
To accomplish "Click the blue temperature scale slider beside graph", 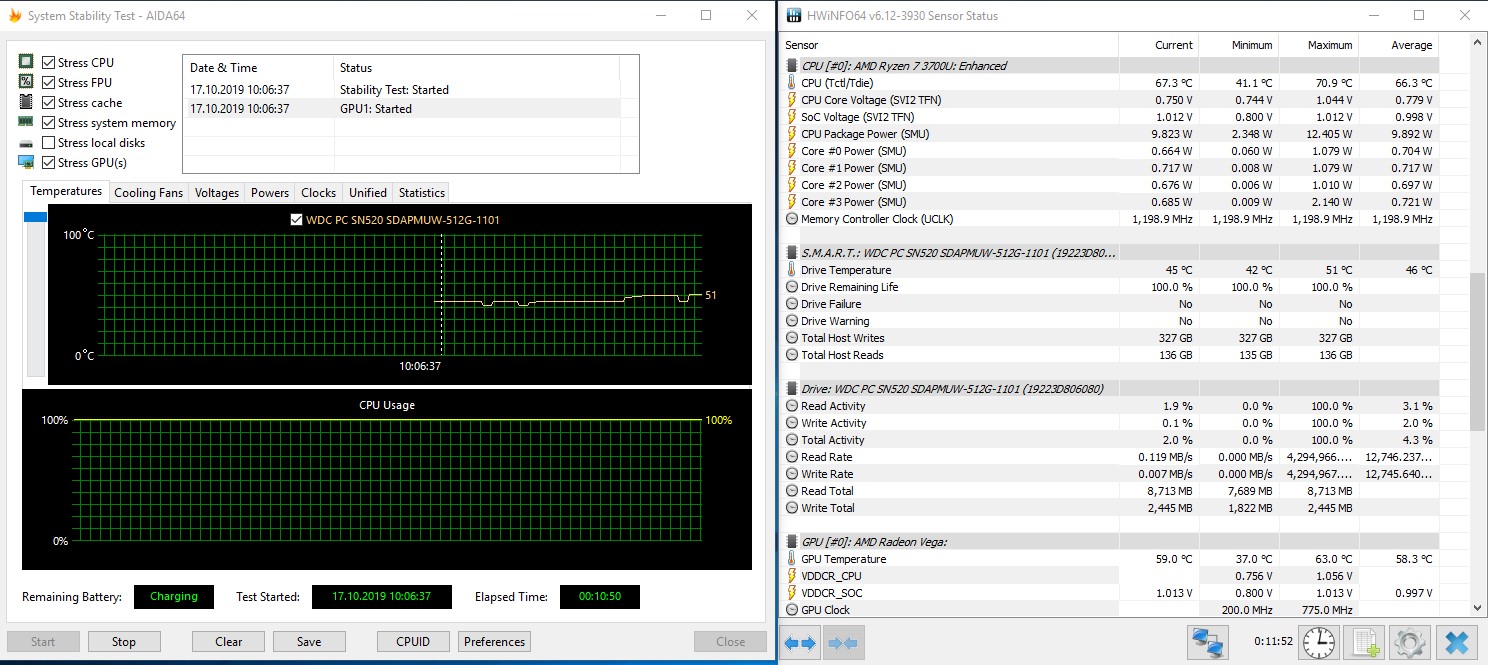I will [35, 217].
